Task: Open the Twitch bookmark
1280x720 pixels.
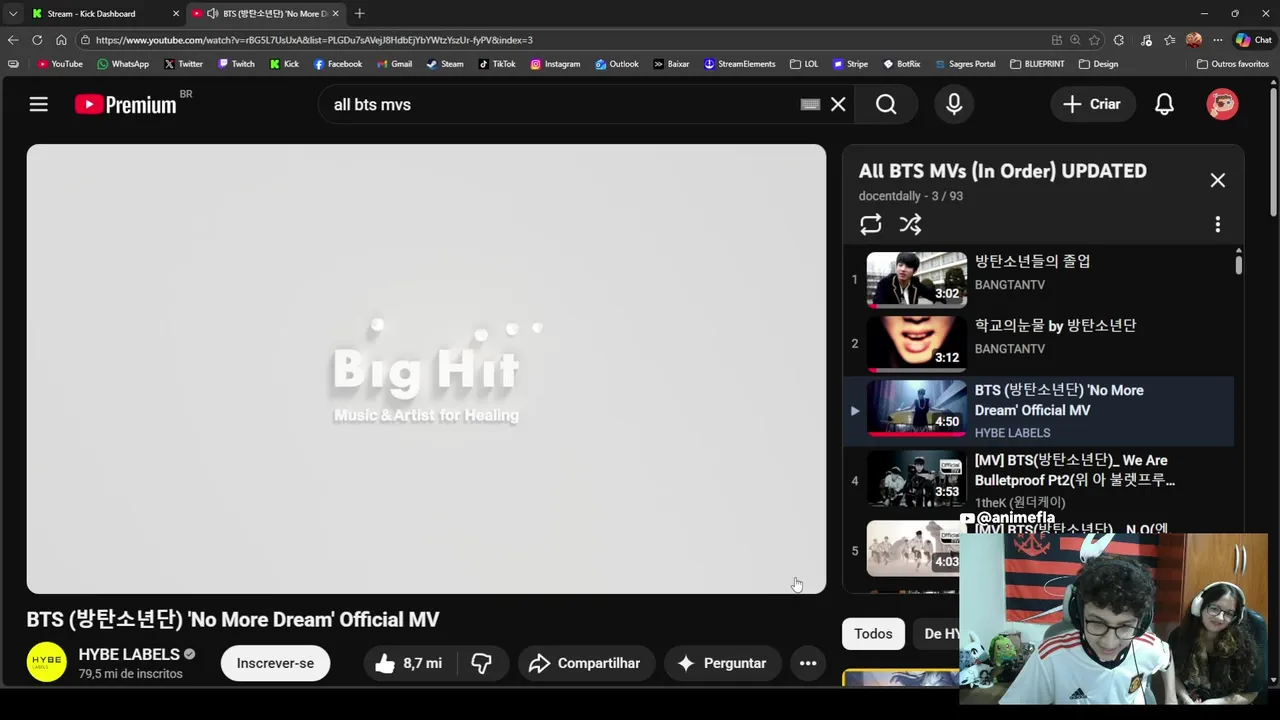Action: click(x=236, y=64)
